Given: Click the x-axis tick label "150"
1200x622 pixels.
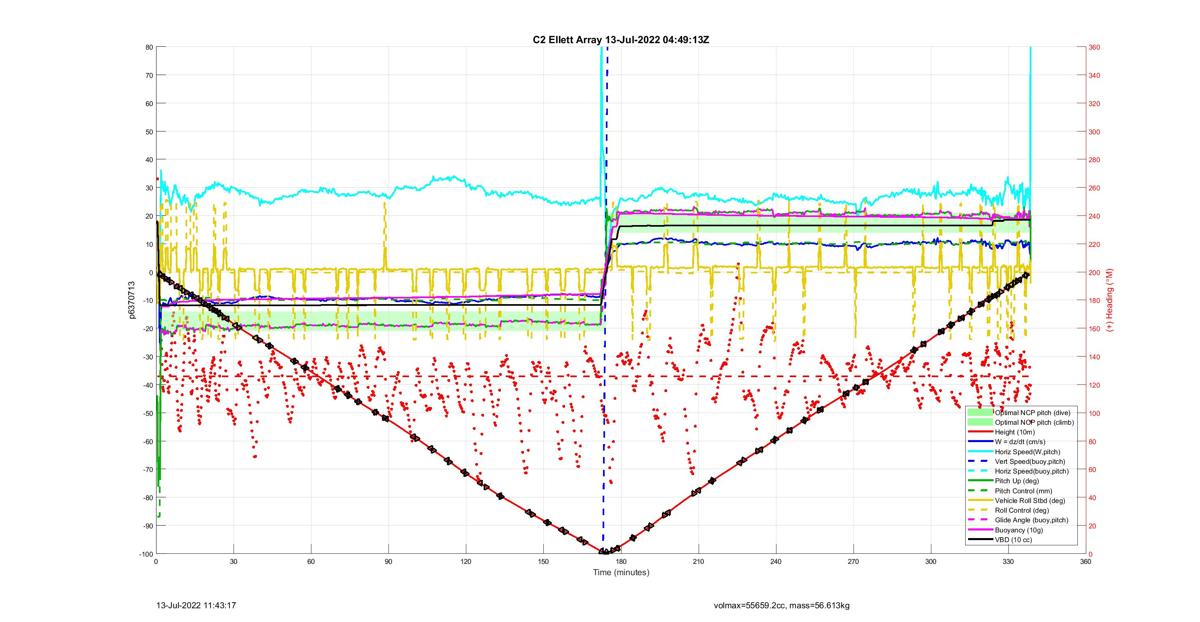Looking at the screenshot, I should 543,561.
